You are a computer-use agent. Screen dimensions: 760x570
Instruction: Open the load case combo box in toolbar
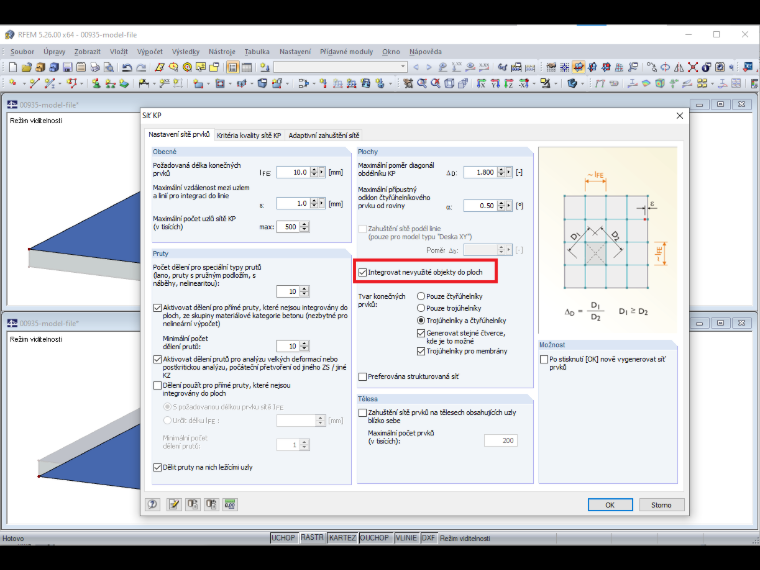pos(340,67)
